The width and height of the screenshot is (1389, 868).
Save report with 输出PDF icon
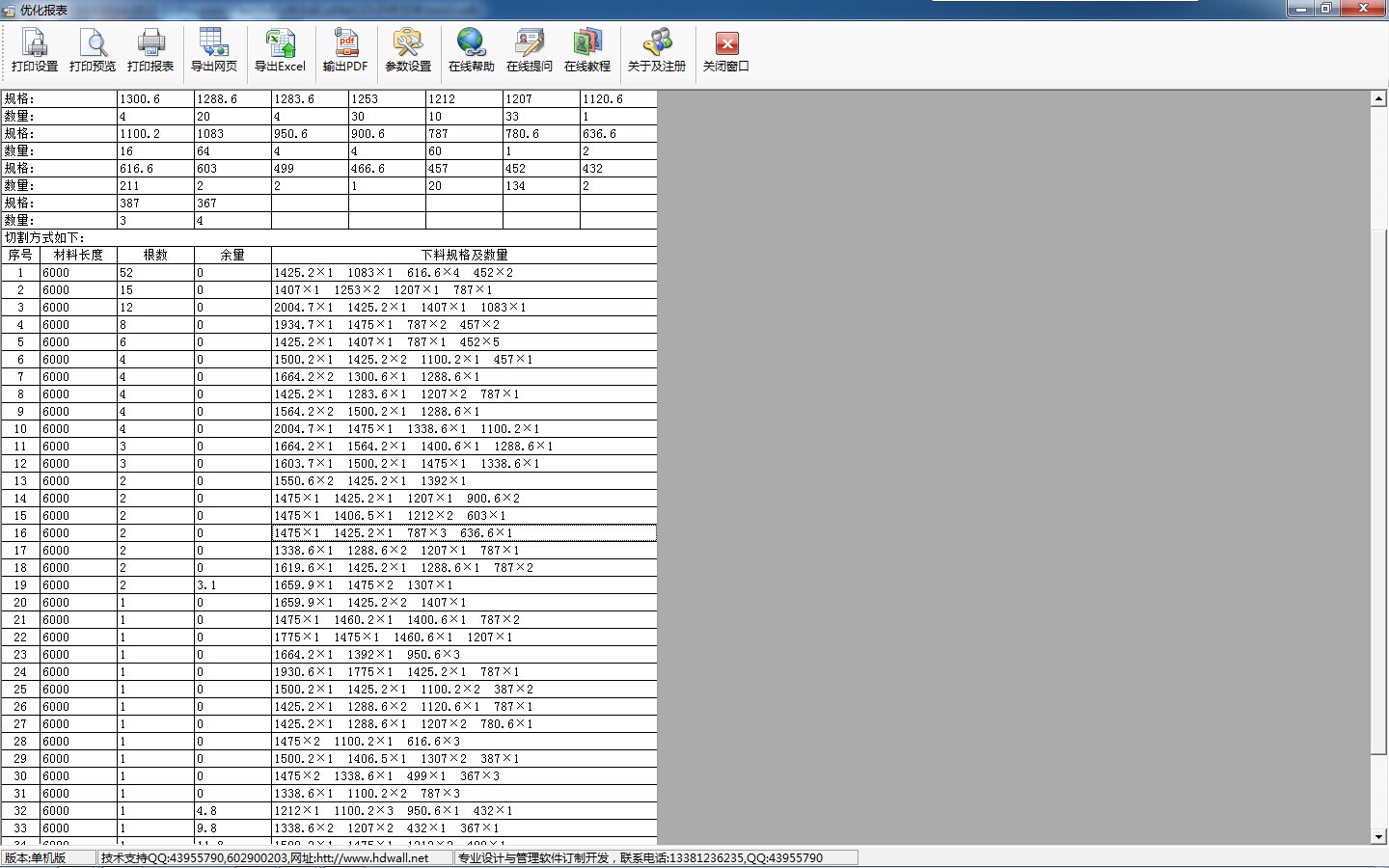click(345, 50)
